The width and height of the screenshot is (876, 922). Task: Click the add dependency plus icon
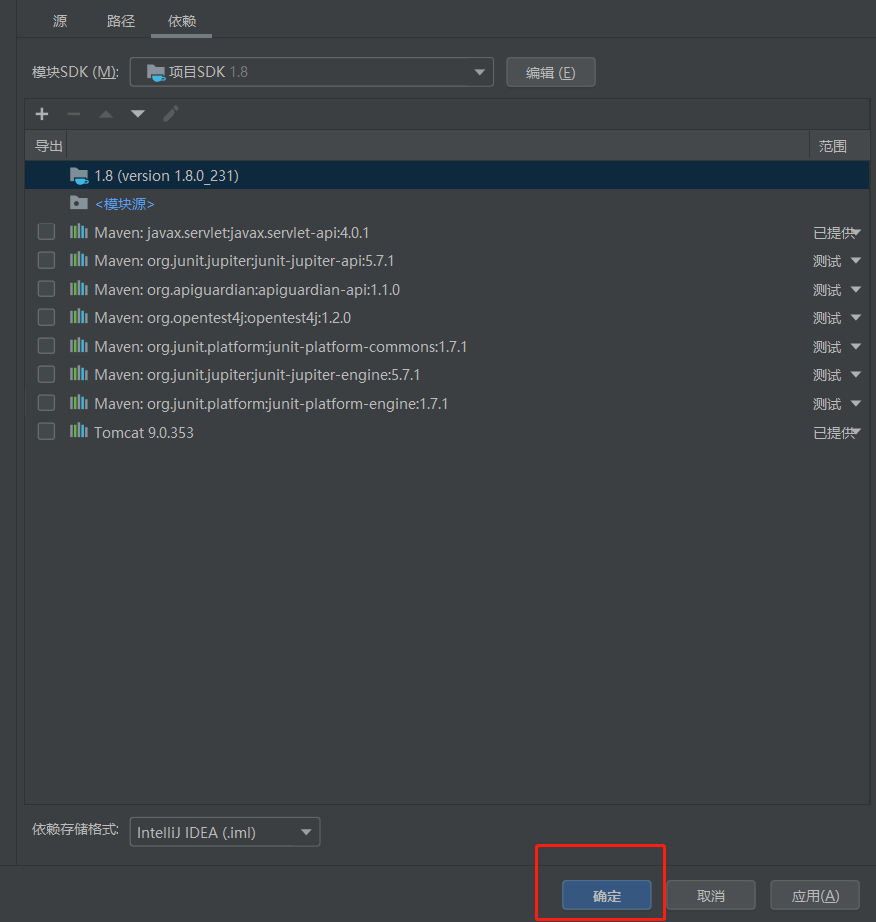(42, 113)
